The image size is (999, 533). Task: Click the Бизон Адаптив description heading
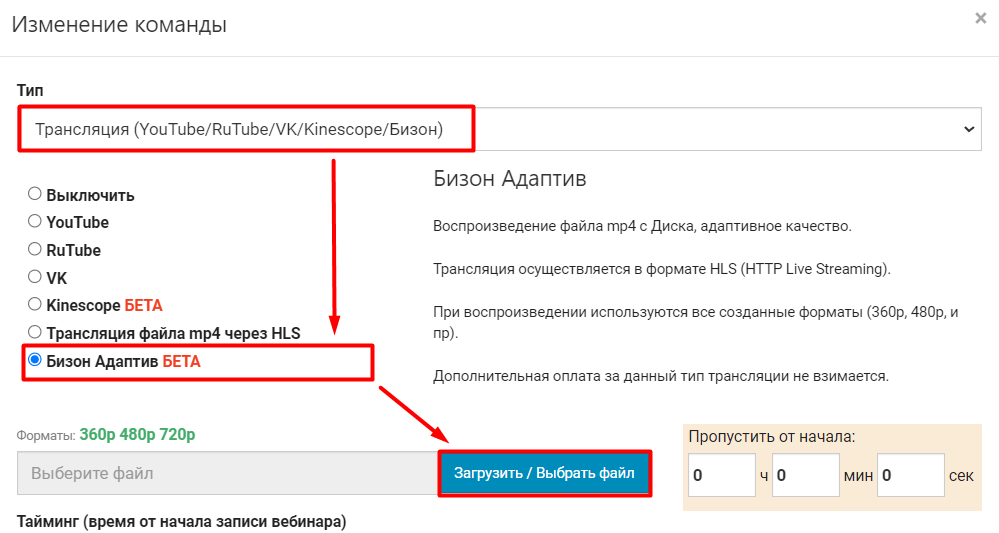[509, 179]
